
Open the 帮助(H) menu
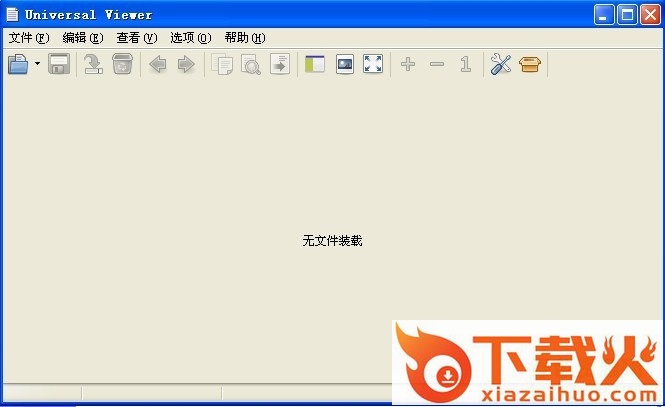pyautogui.click(x=245, y=38)
